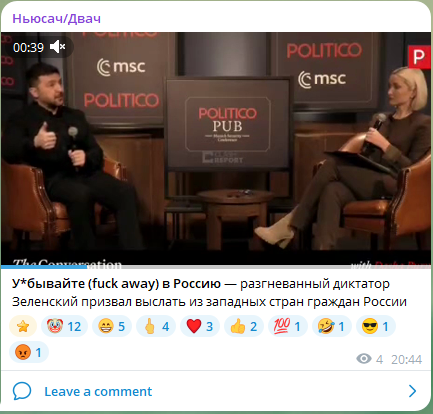This screenshot has width=433, height=414.
Task: React with the 100 emoji
Action: pyautogui.click(x=288, y=326)
